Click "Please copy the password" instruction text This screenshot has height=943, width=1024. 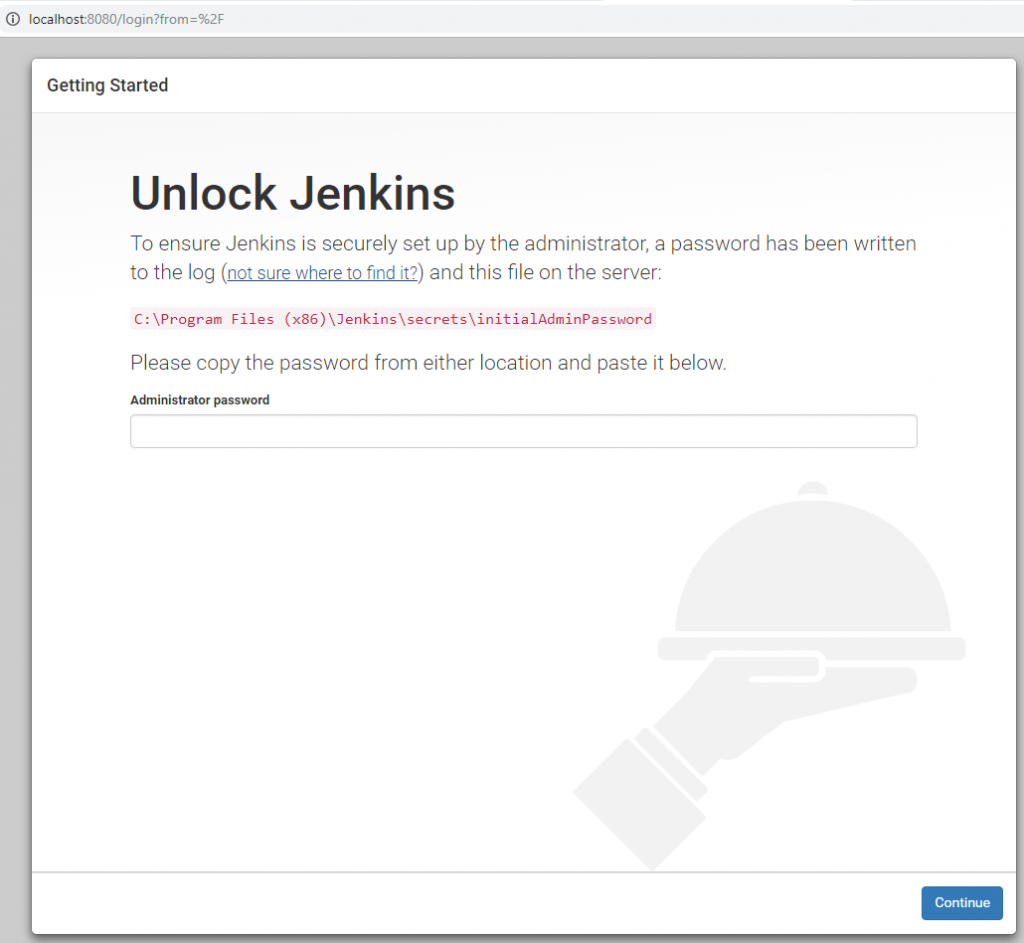pyautogui.click(x=428, y=363)
